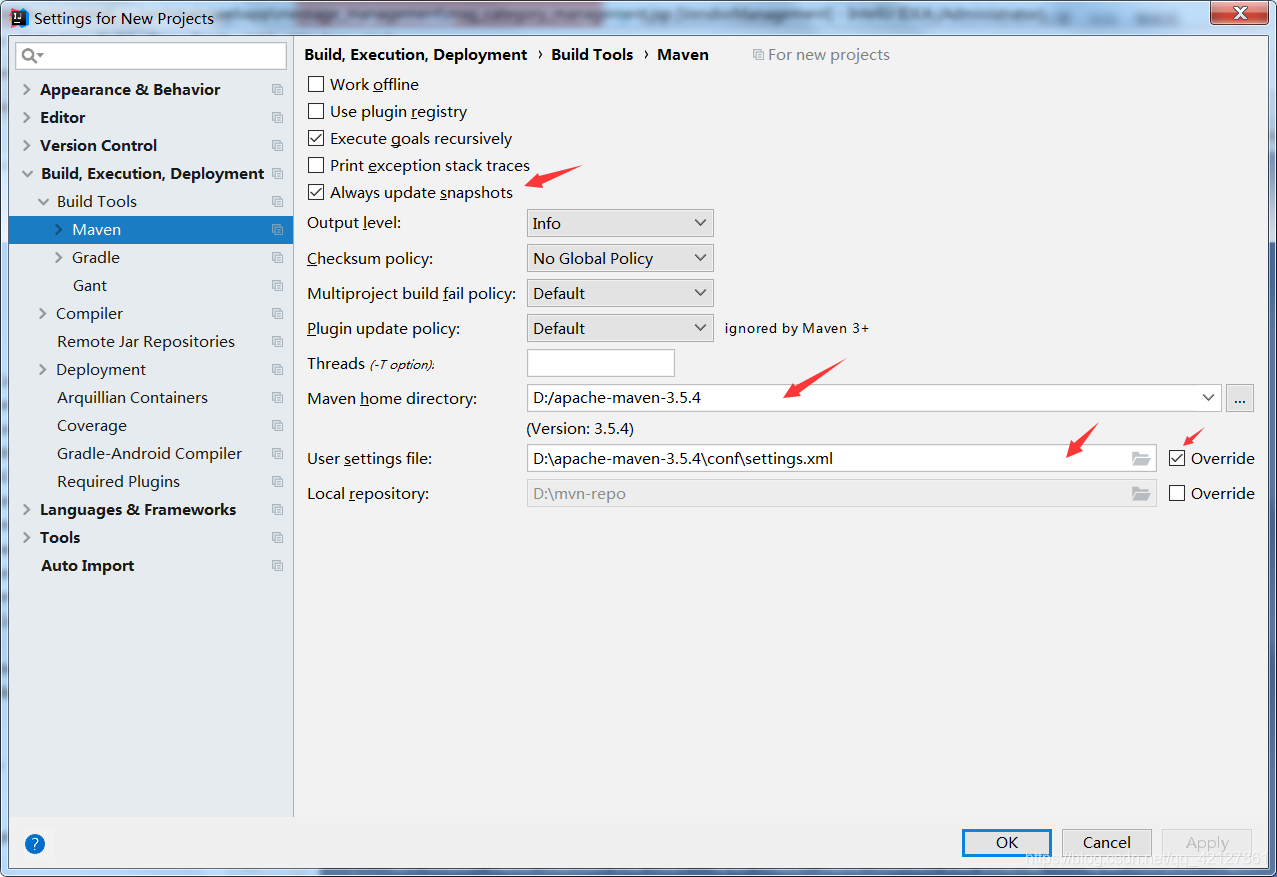The height and width of the screenshot is (877, 1277).
Task: Open the Plugin update policy dropdown
Action: 620,329
